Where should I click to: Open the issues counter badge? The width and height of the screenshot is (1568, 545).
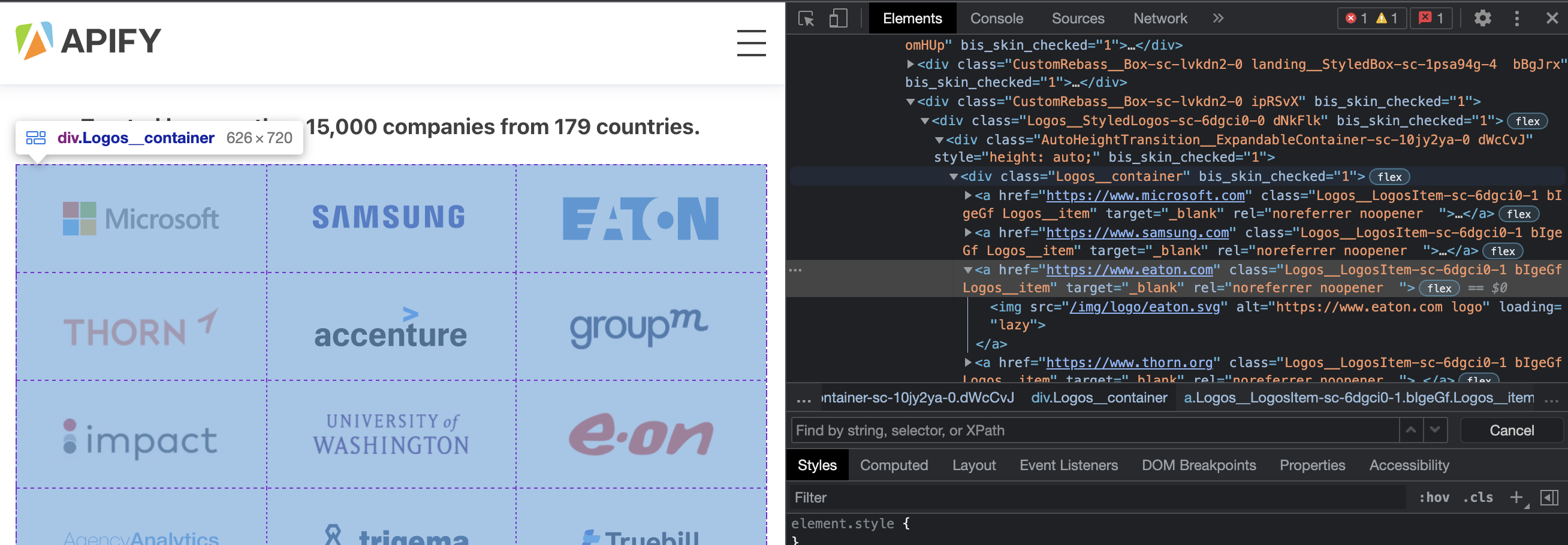pos(1431,18)
